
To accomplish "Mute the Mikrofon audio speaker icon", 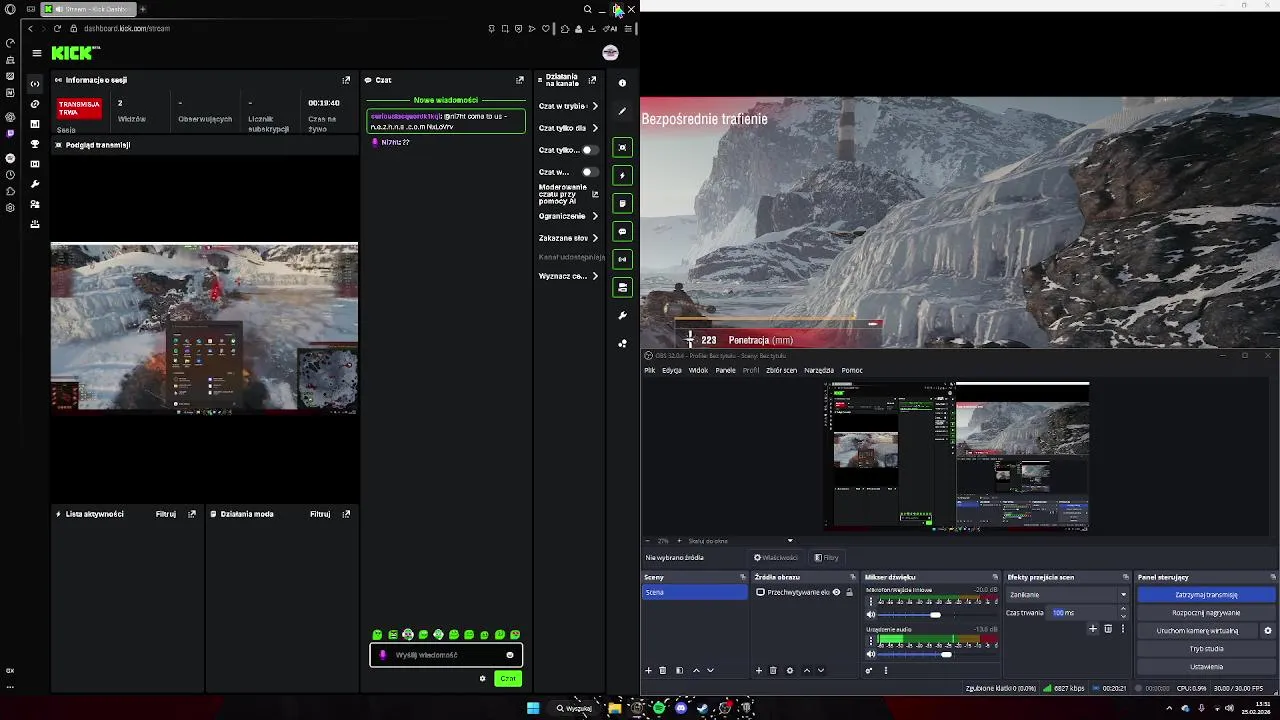I will pos(871,615).
